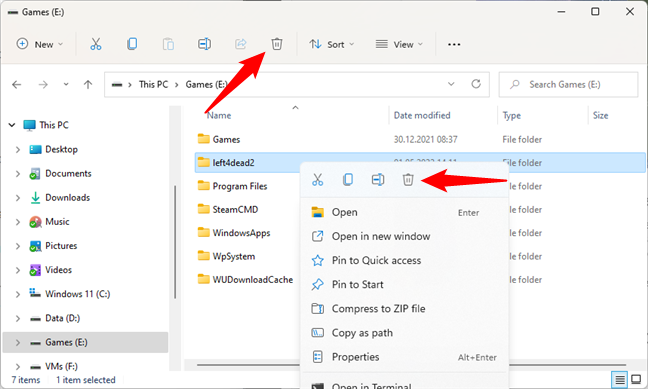Click This PC in the address breadcrumb
Image resolution: width=648 pixels, height=389 pixels.
click(153, 85)
